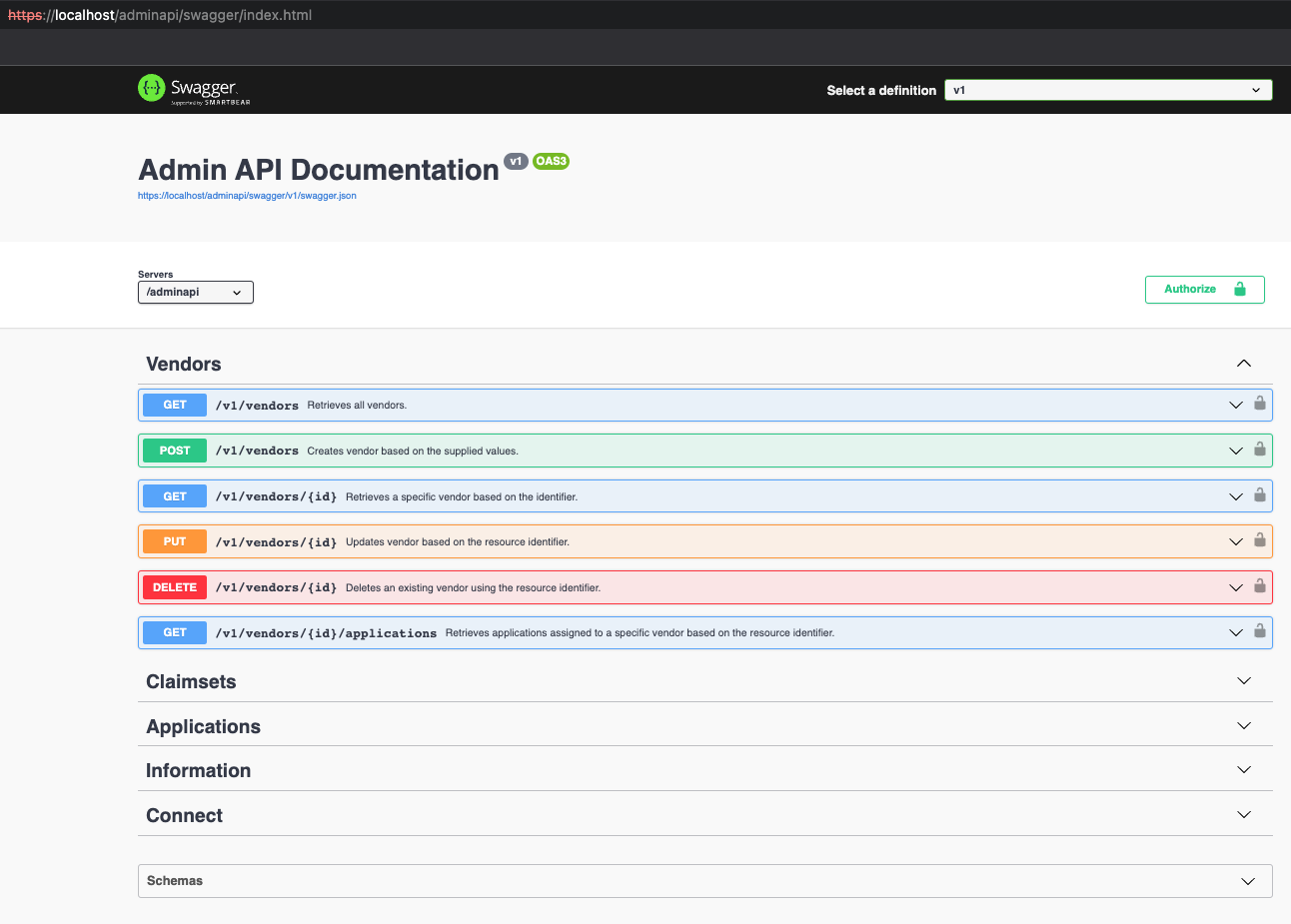Expand GET /v1/vendors with its chevron

[x=1236, y=405]
